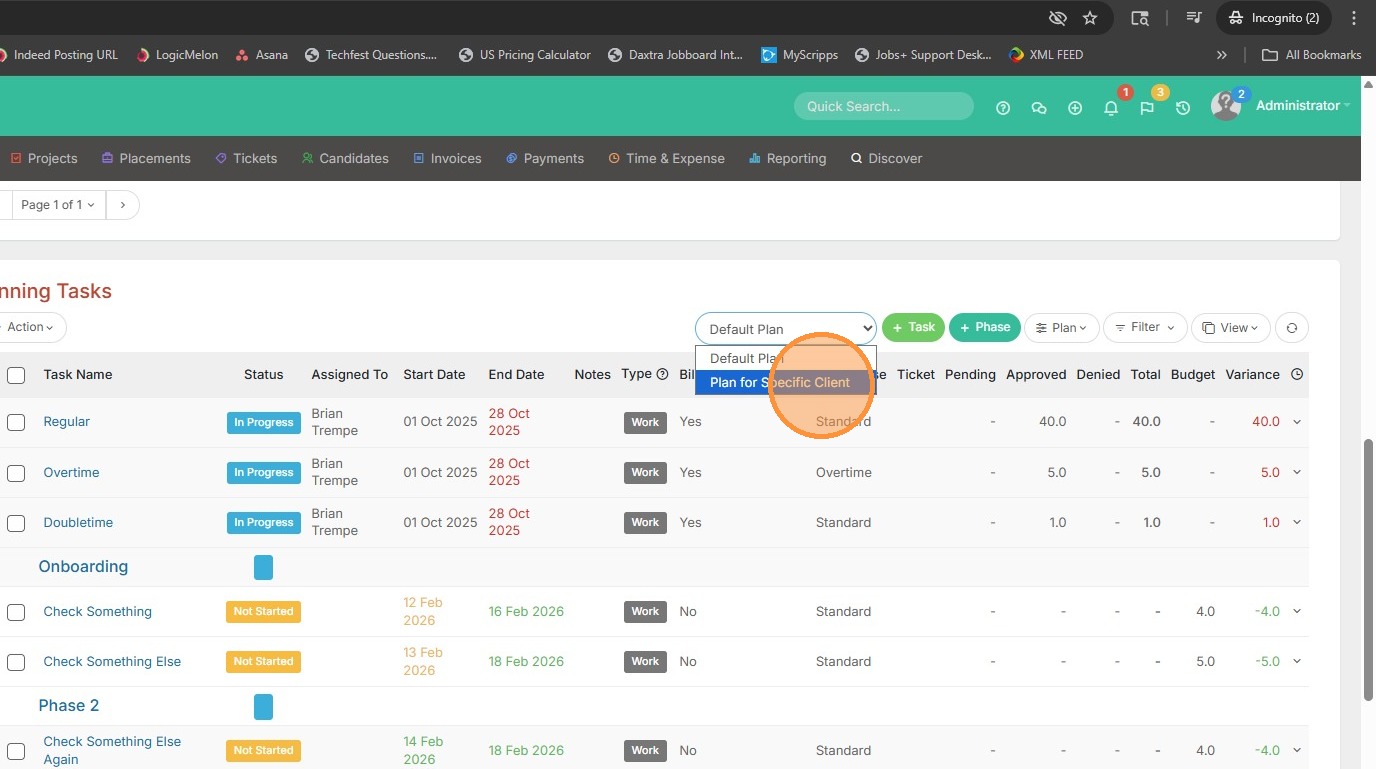Click the Type column help icon

click(x=662, y=374)
